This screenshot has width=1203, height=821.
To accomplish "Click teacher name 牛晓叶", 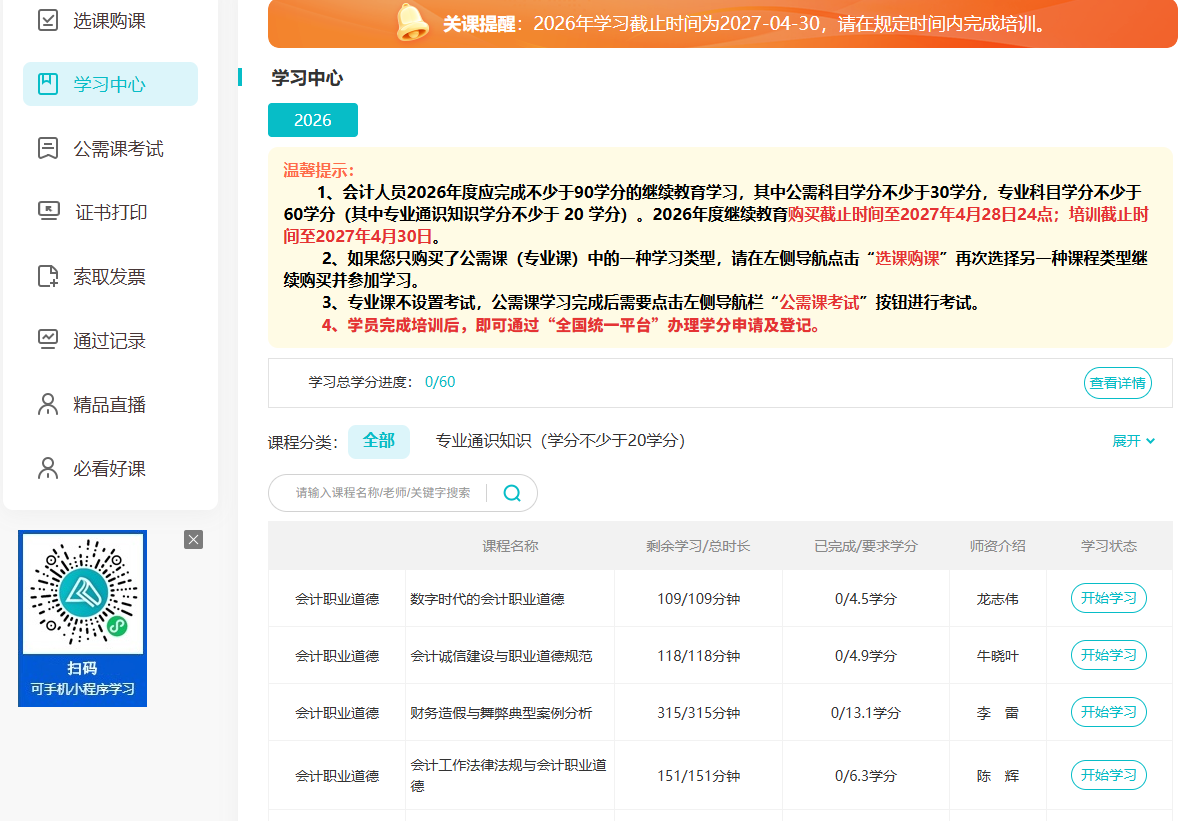I will 998,657.
